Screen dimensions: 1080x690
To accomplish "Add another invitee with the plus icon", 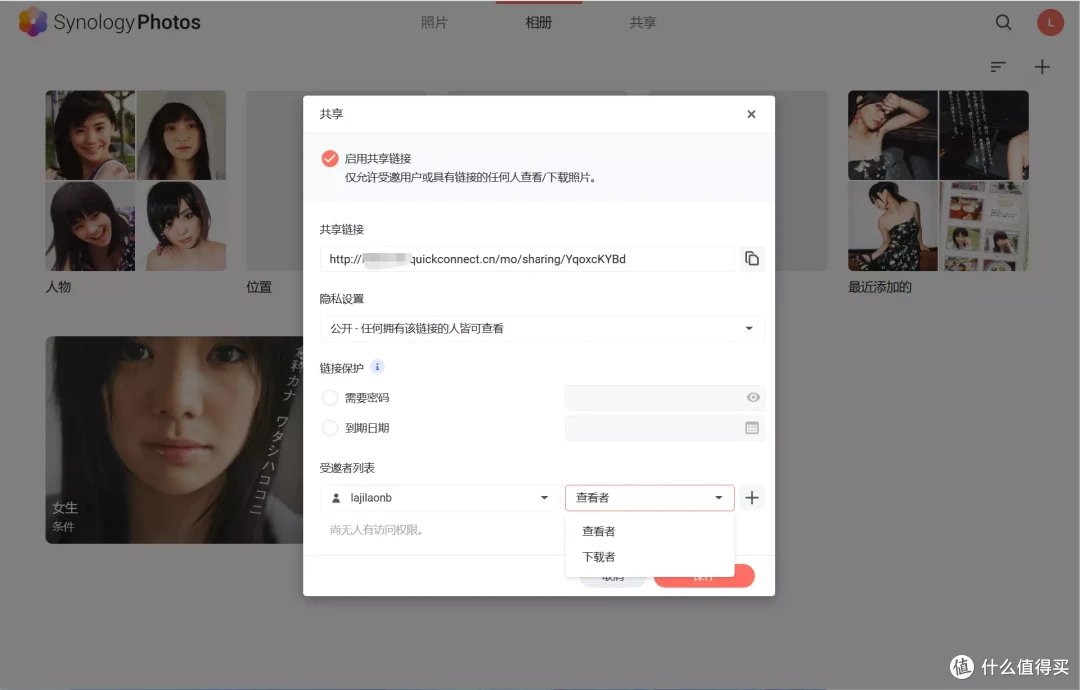I will (x=752, y=497).
